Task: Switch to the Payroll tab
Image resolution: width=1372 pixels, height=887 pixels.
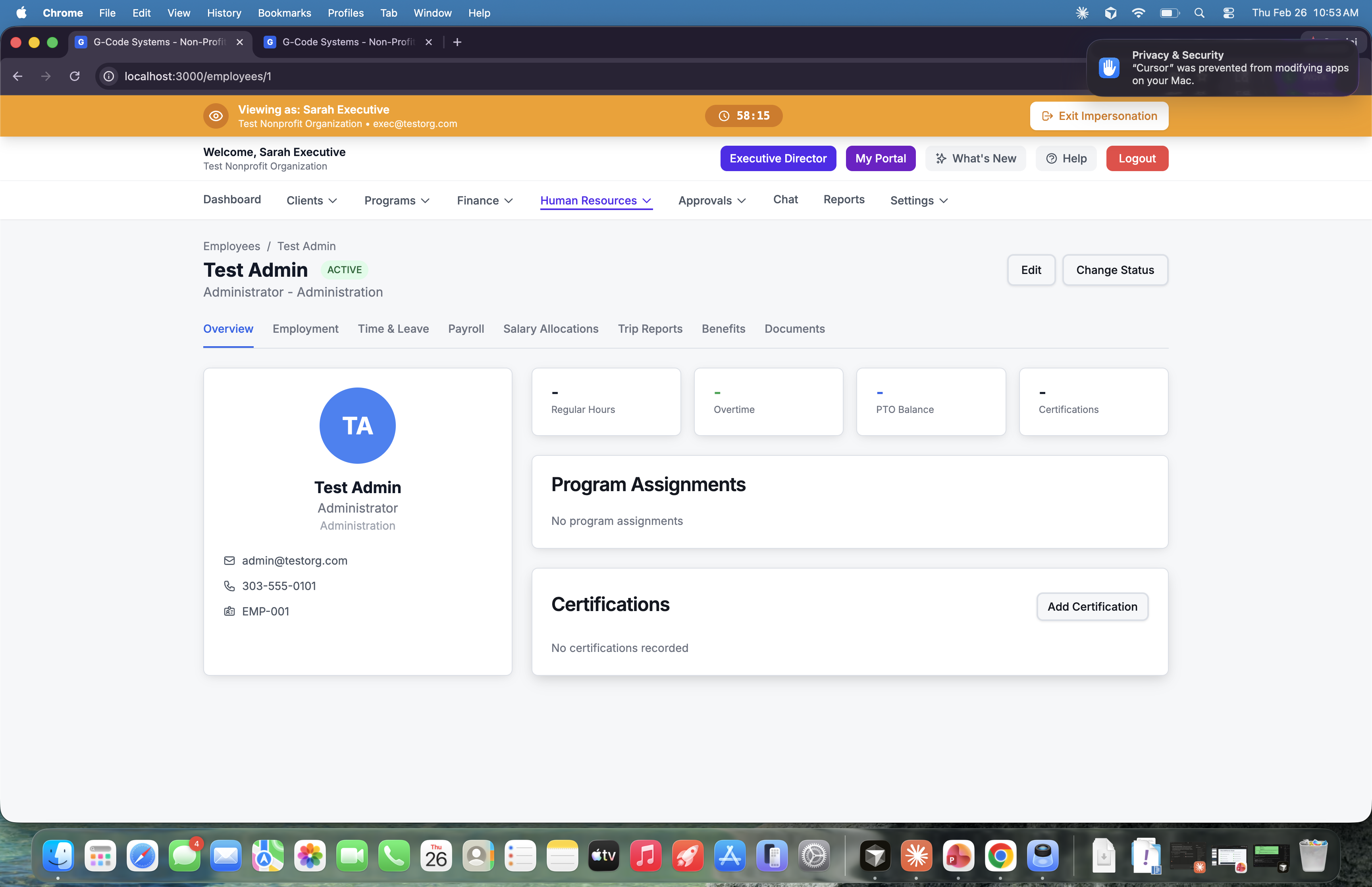Action: [x=466, y=329]
